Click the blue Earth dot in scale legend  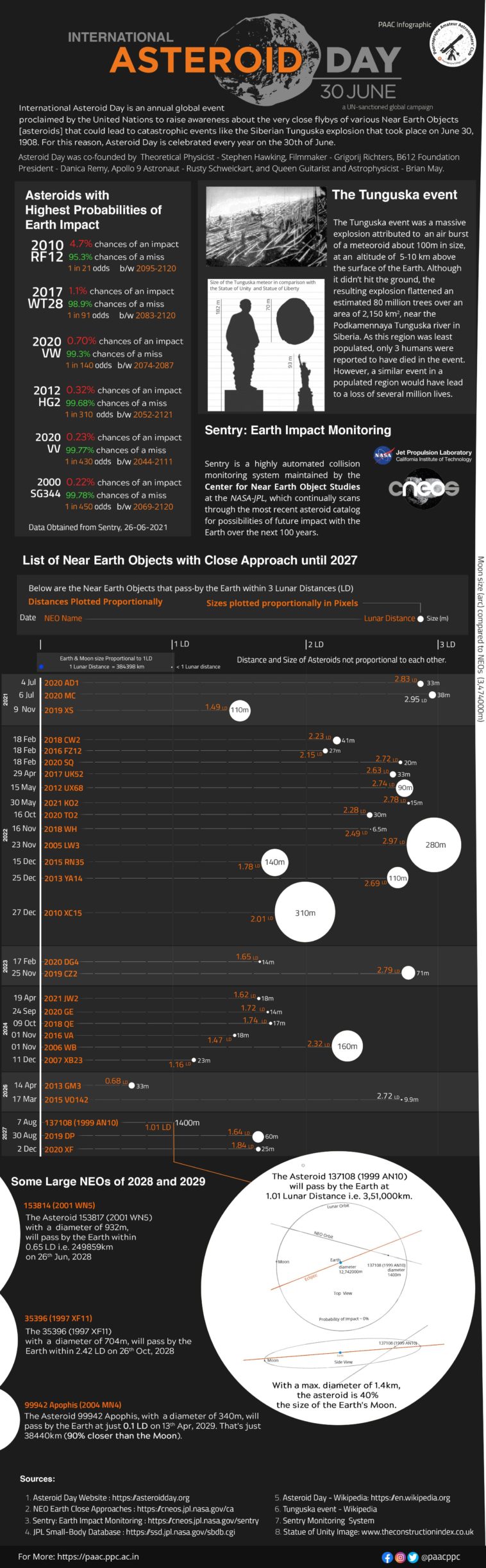pos(41,666)
